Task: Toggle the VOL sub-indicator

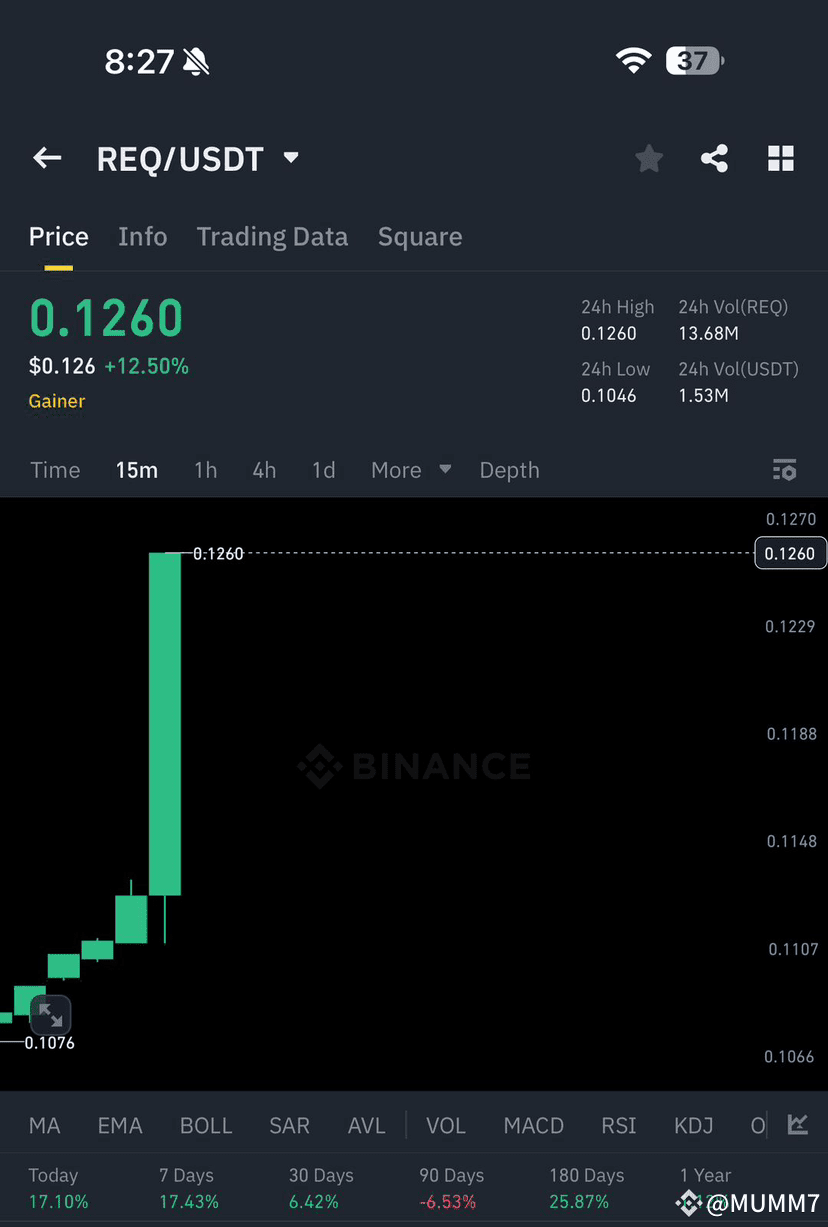Action: pos(446,1126)
